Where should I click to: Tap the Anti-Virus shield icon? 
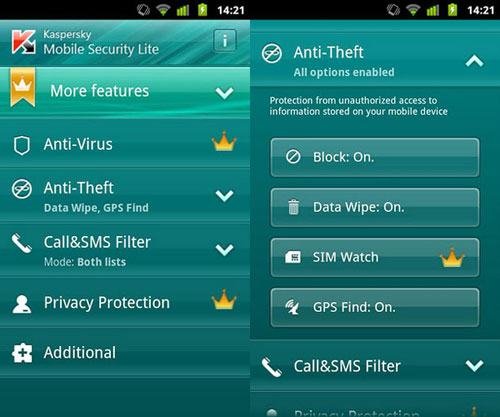pyautogui.click(x=22, y=145)
